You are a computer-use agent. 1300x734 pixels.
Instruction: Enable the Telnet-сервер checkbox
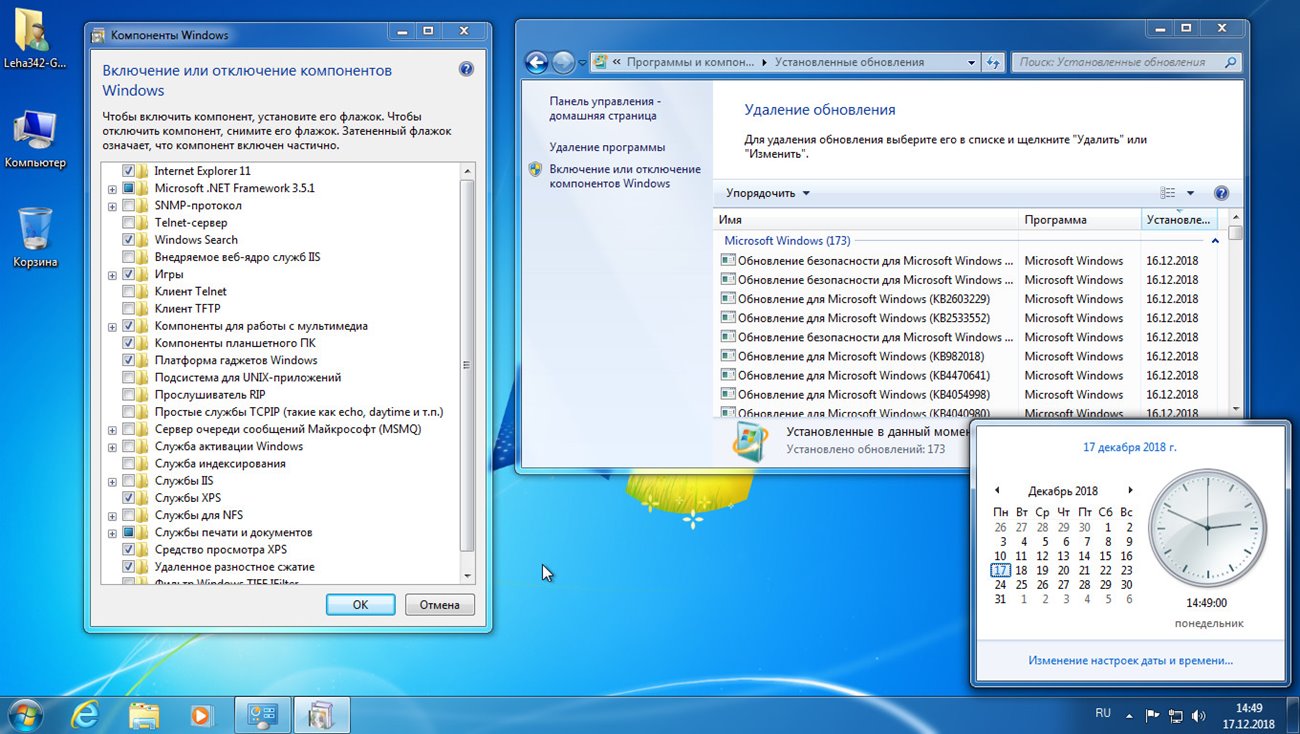pos(128,222)
